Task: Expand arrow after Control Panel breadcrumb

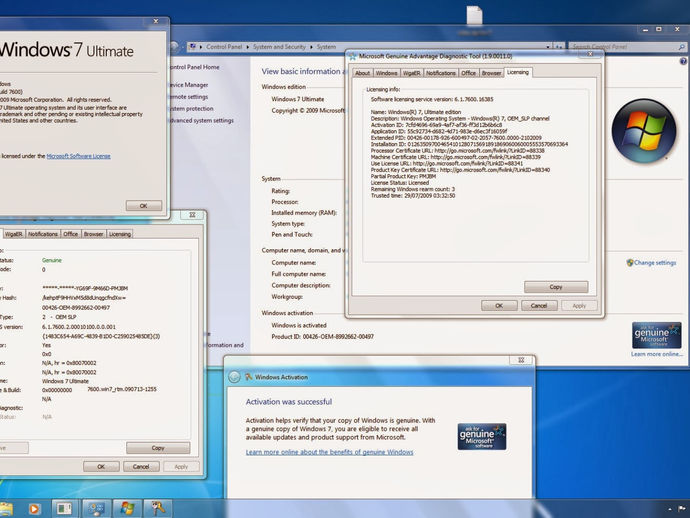Action: (x=247, y=47)
